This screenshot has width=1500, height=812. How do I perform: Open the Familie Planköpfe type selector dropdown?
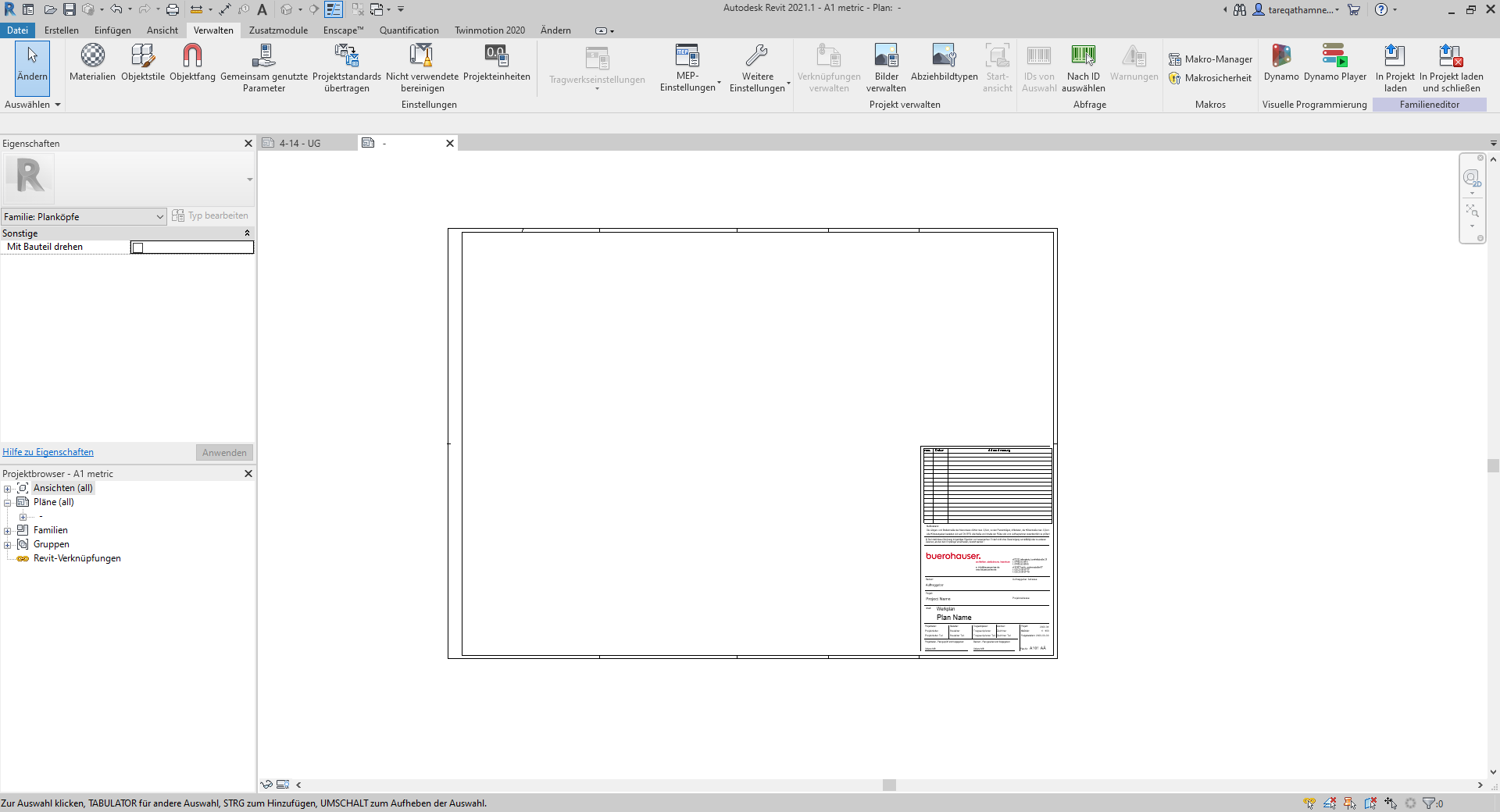pos(159,216)
